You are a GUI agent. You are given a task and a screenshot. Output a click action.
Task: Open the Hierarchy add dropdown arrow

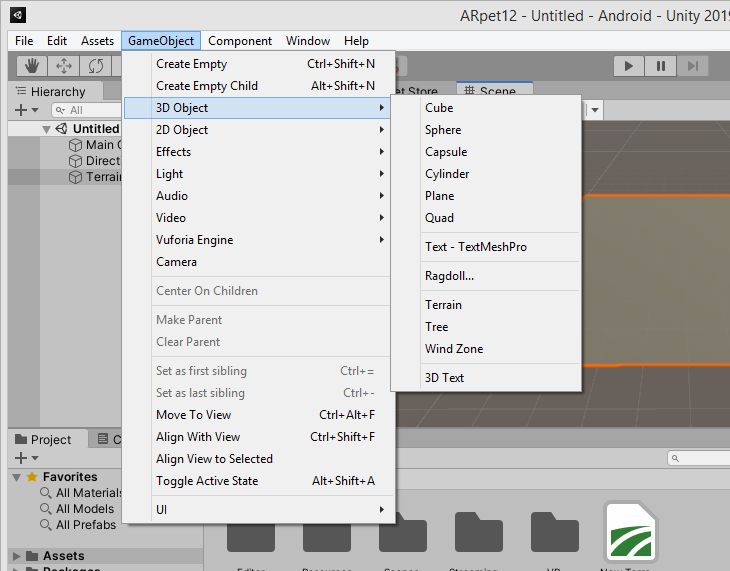[35, 110]
